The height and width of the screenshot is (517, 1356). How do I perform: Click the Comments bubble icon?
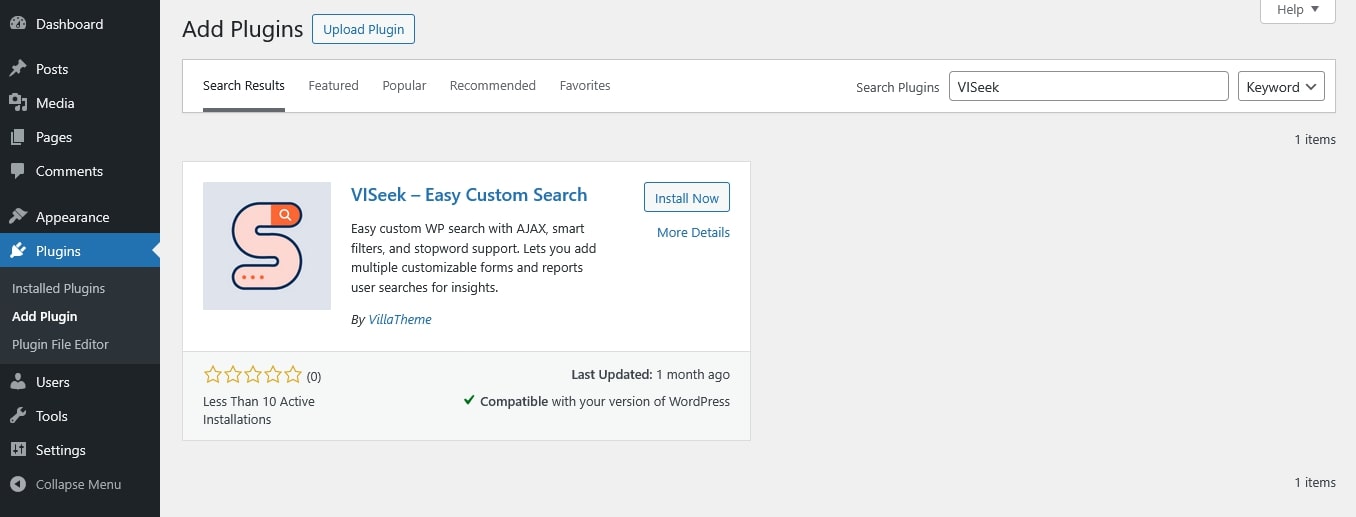point(18,171)
